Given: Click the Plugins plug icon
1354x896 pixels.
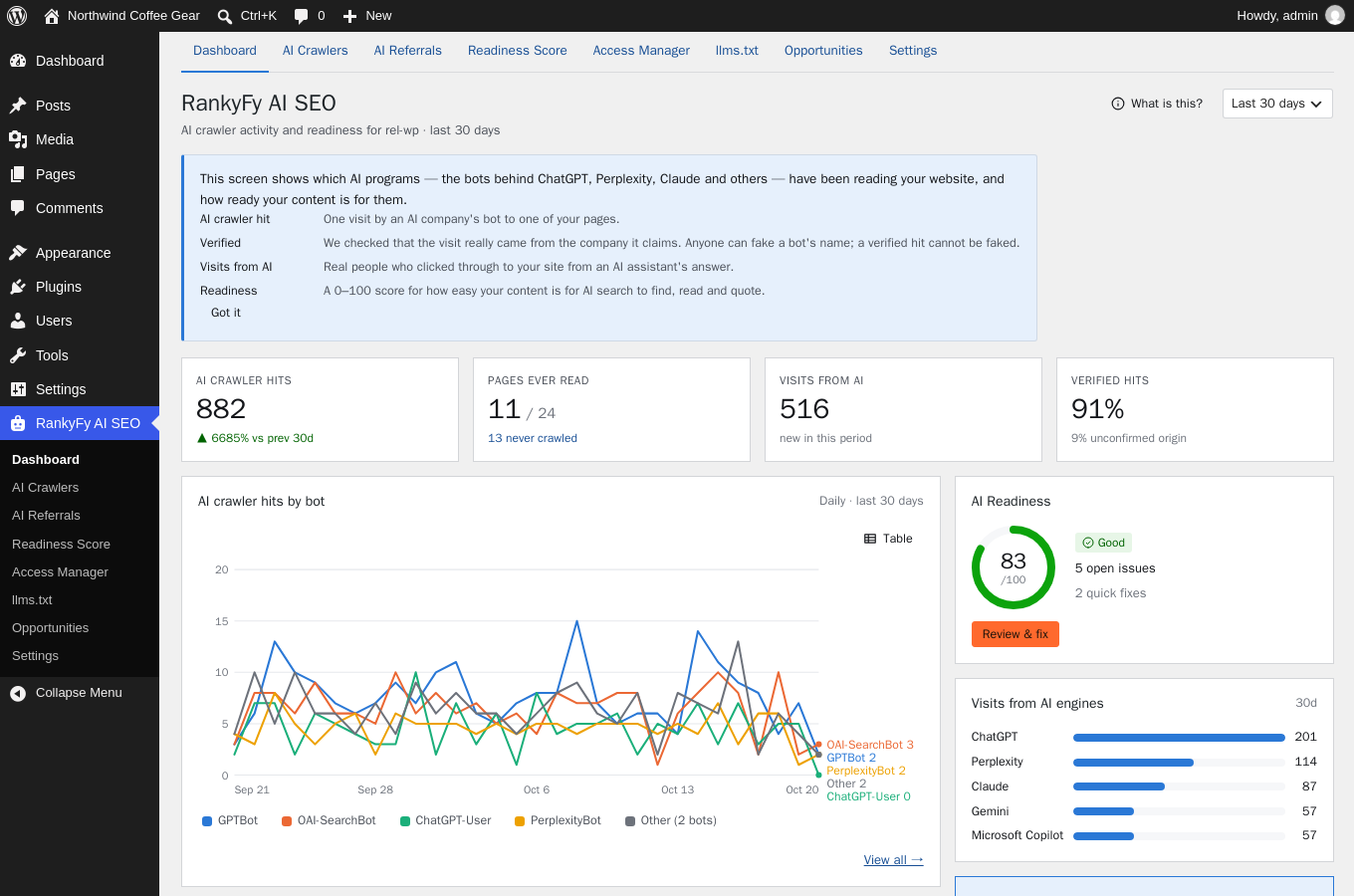Looking at the screenshot, I should 18,287.
